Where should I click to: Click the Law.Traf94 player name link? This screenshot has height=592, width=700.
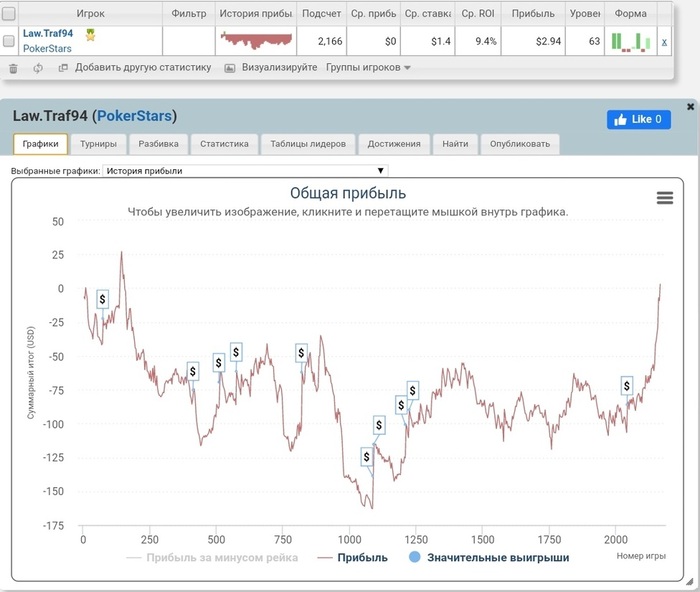[48, 33]
